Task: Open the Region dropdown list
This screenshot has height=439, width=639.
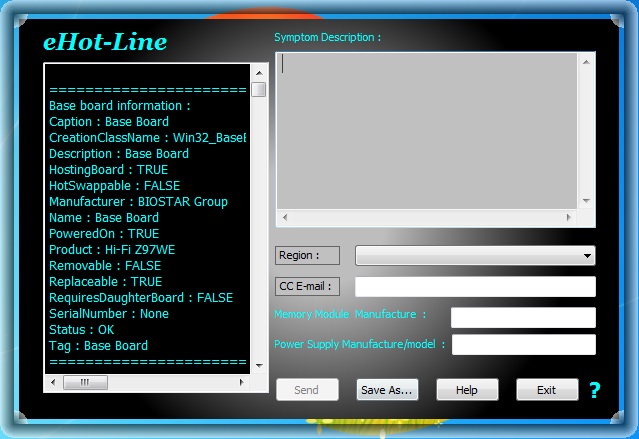Action: pyautogui.click(x=475, y=255)
